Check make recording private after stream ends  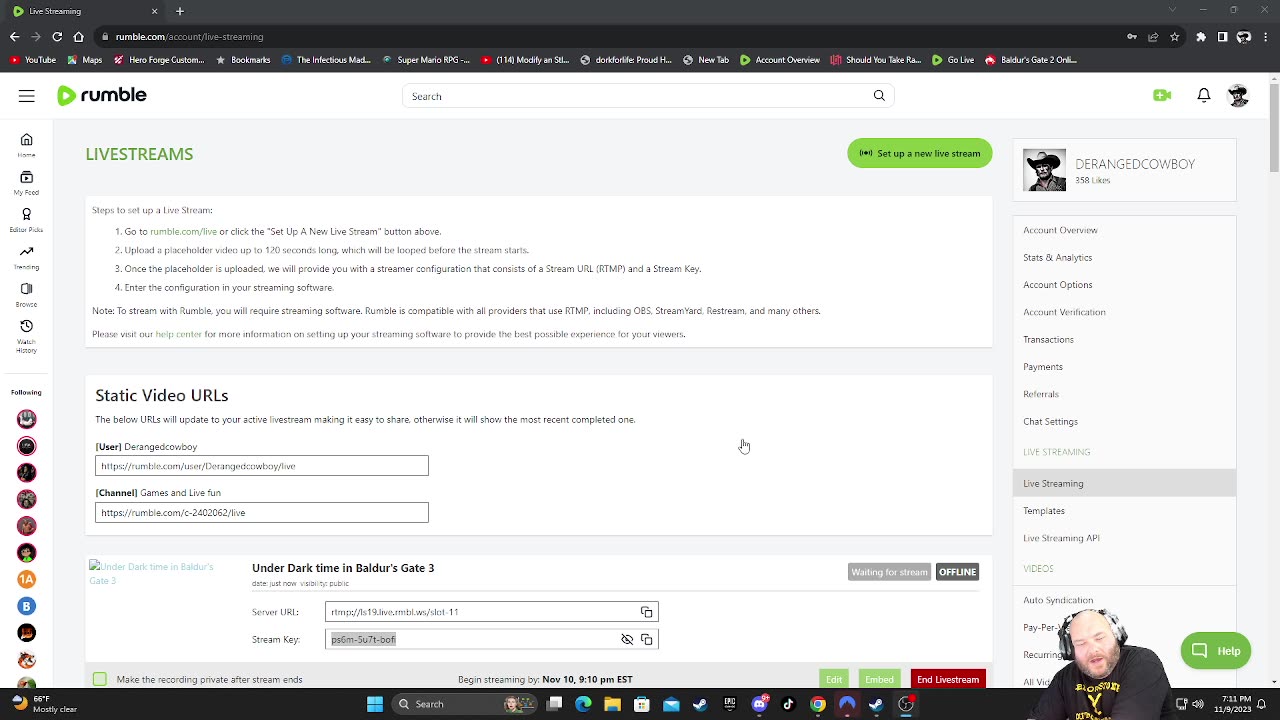[100, 680]
